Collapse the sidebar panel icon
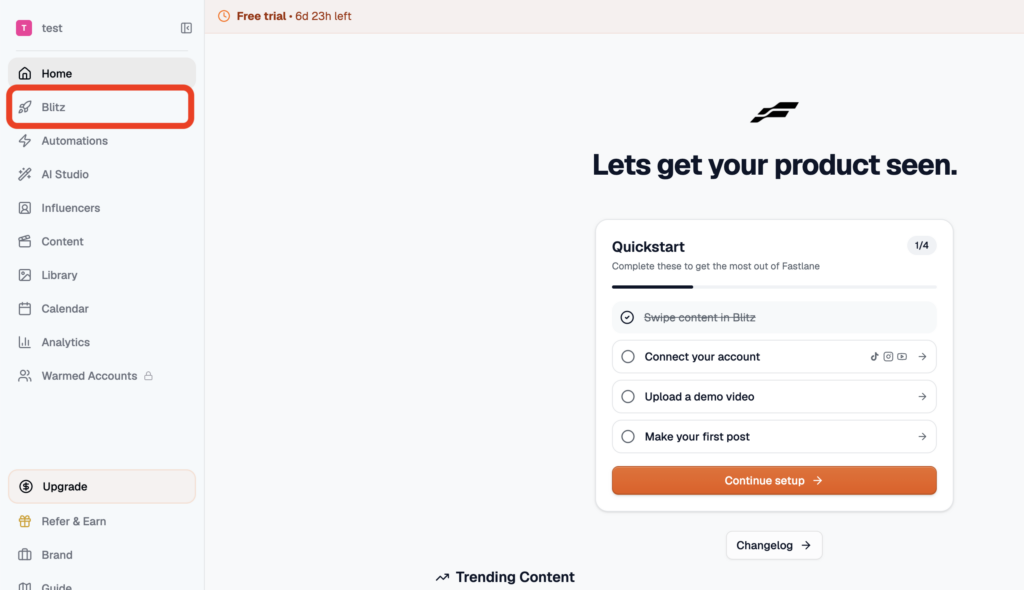 [x=186, y=28]
